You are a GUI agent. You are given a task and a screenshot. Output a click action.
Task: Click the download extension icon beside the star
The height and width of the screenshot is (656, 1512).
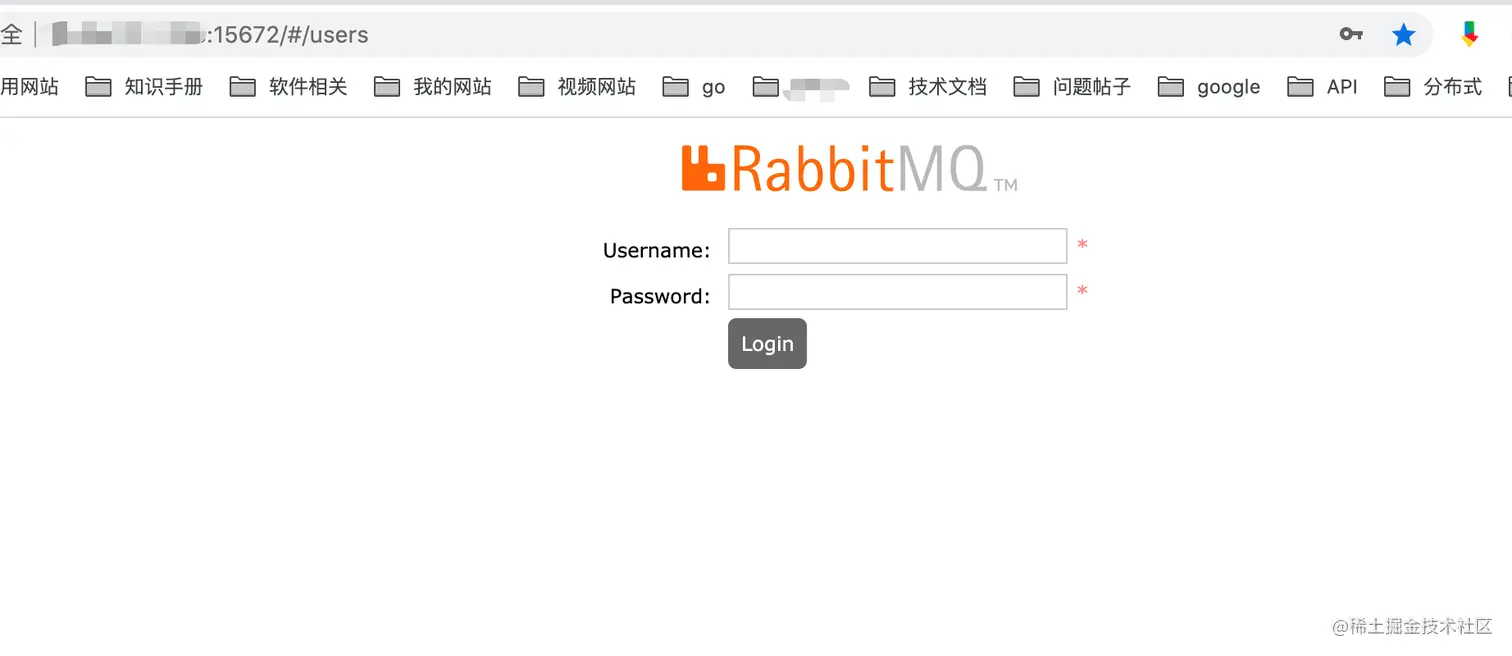click(1469, 34)
